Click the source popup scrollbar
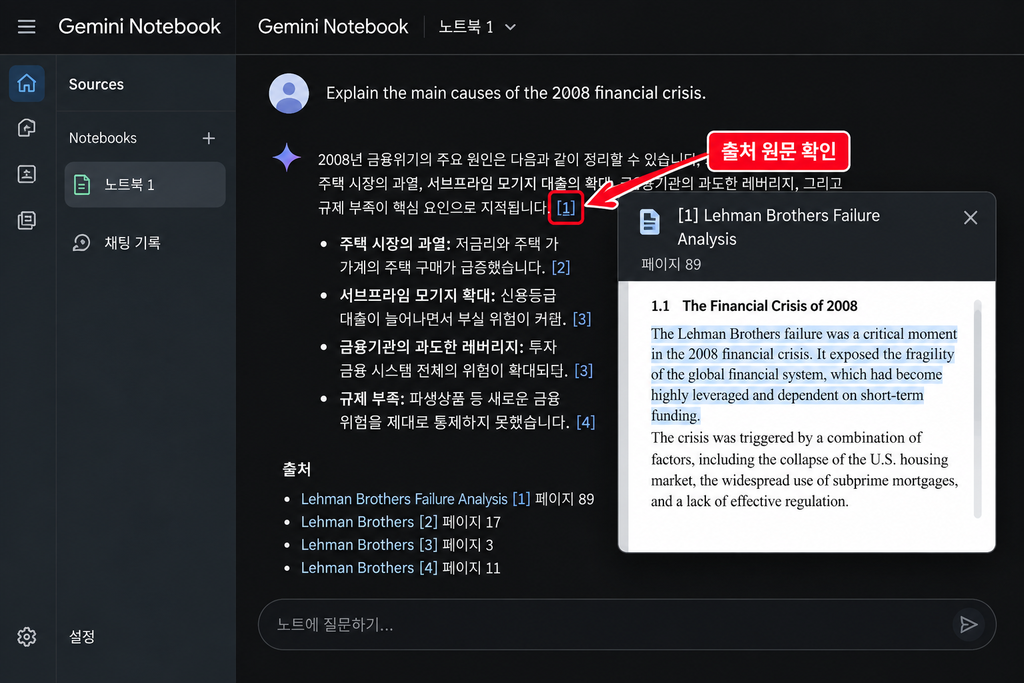Screen dimensions: 1024x683 coord(978,409)
